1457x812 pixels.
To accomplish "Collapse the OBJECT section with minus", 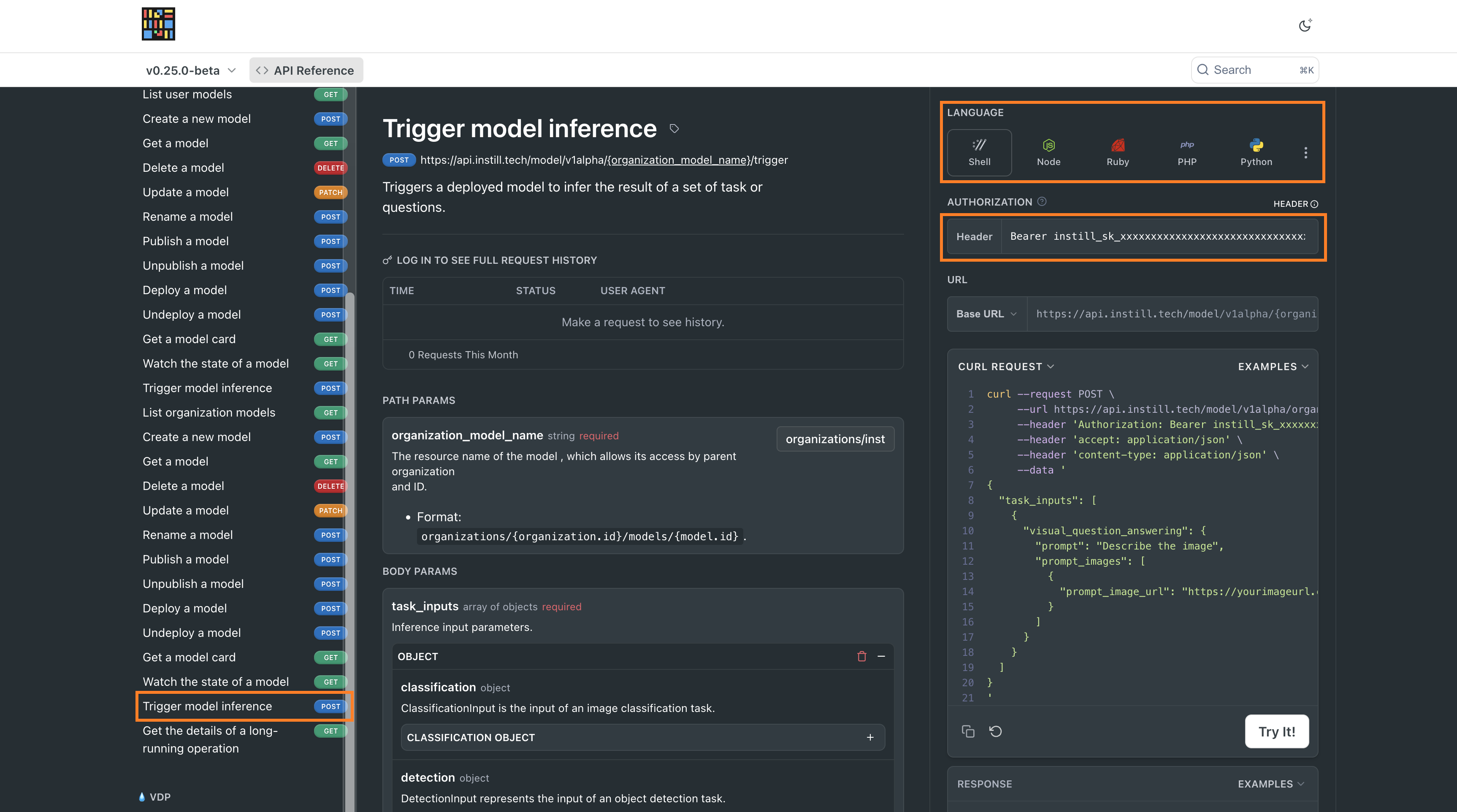I will tap(881, 657).
